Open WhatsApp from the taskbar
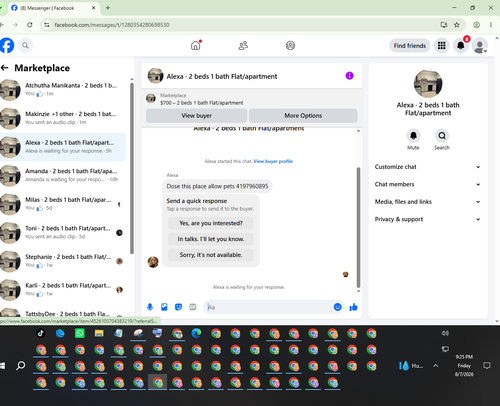500x406 pixels. [80, 333]
